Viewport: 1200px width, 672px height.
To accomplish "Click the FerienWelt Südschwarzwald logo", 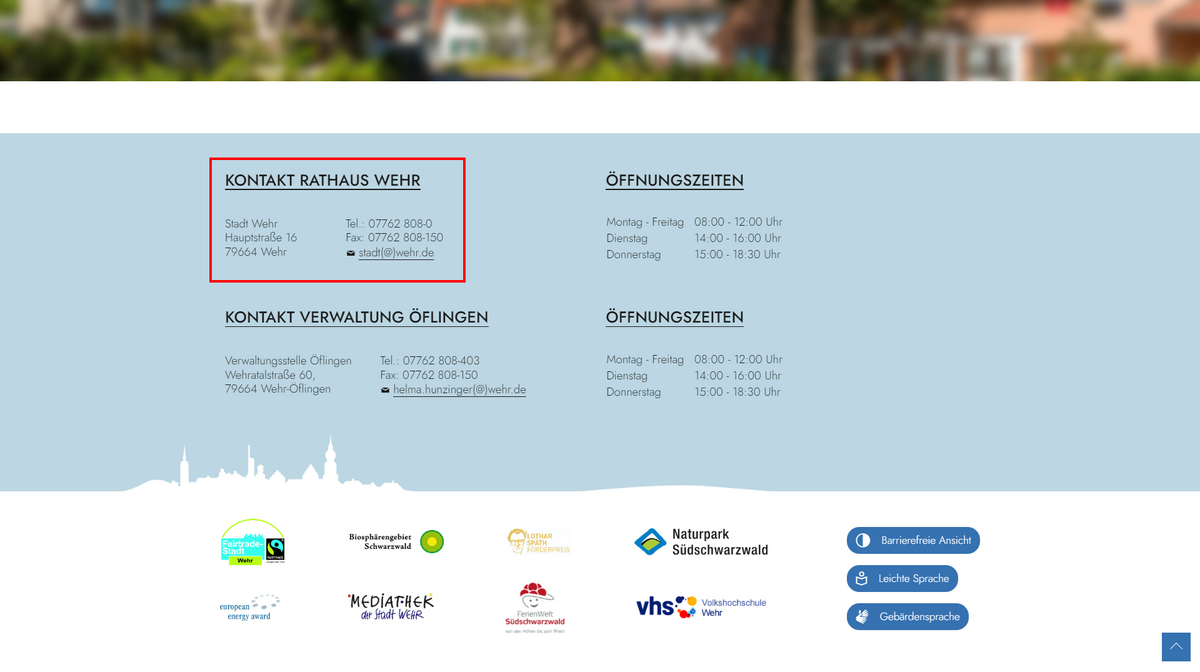I will coord(535,608).
